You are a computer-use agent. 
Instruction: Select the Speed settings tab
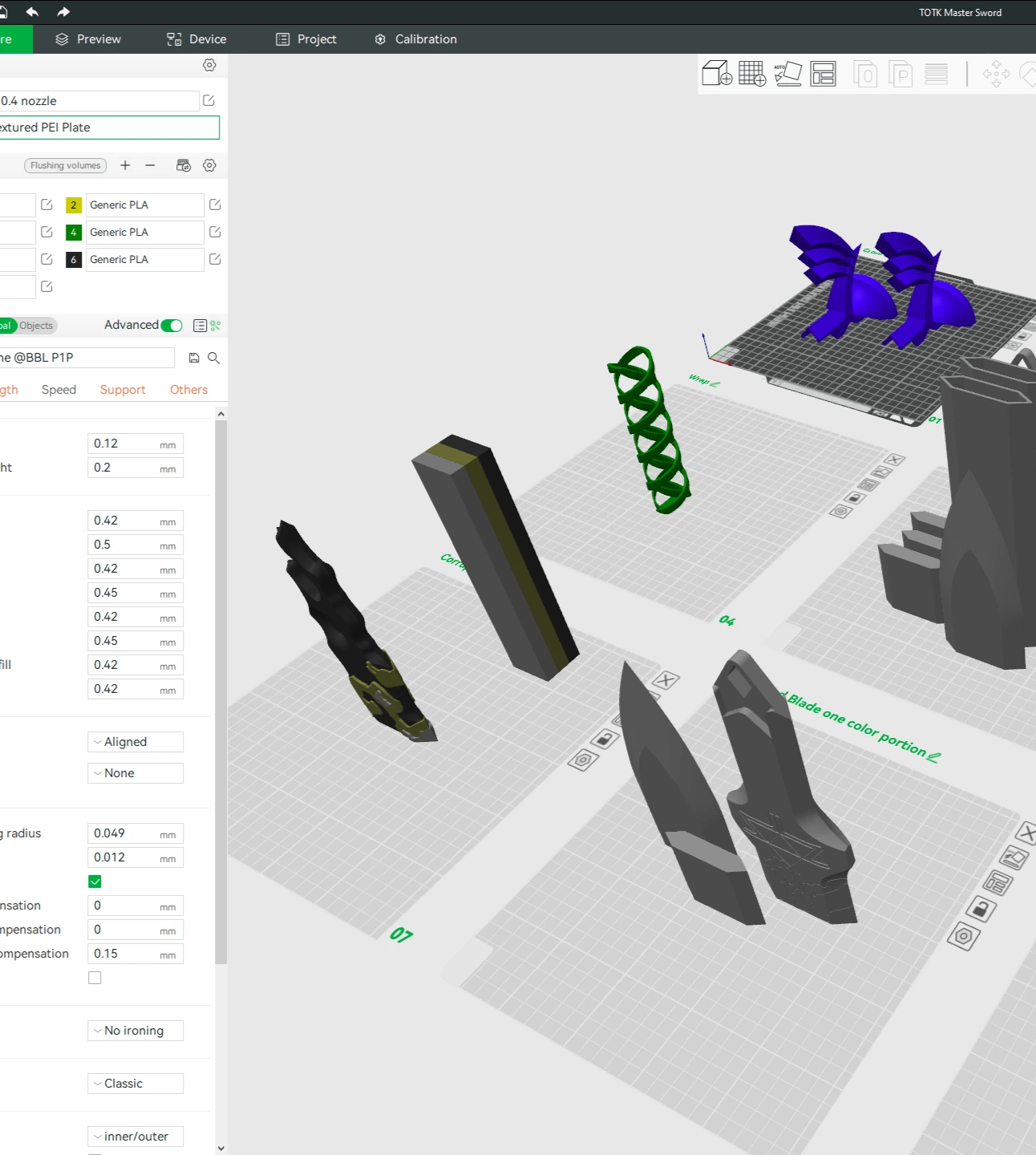point(59,390)
